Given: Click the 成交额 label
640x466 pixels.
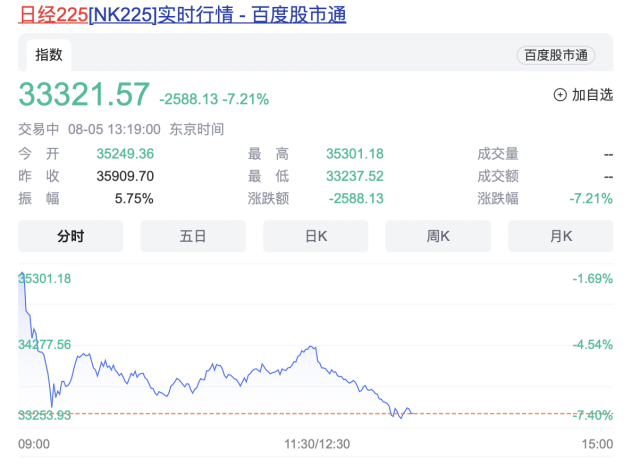Looking at the screenshot, I should [x=498, y=176].
